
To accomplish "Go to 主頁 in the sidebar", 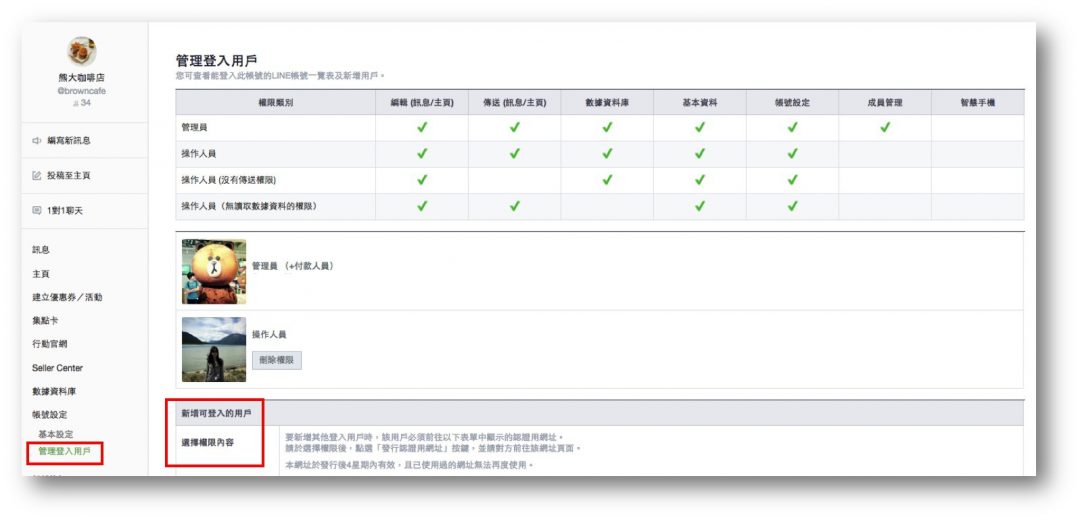I will (x=41, y=274).
